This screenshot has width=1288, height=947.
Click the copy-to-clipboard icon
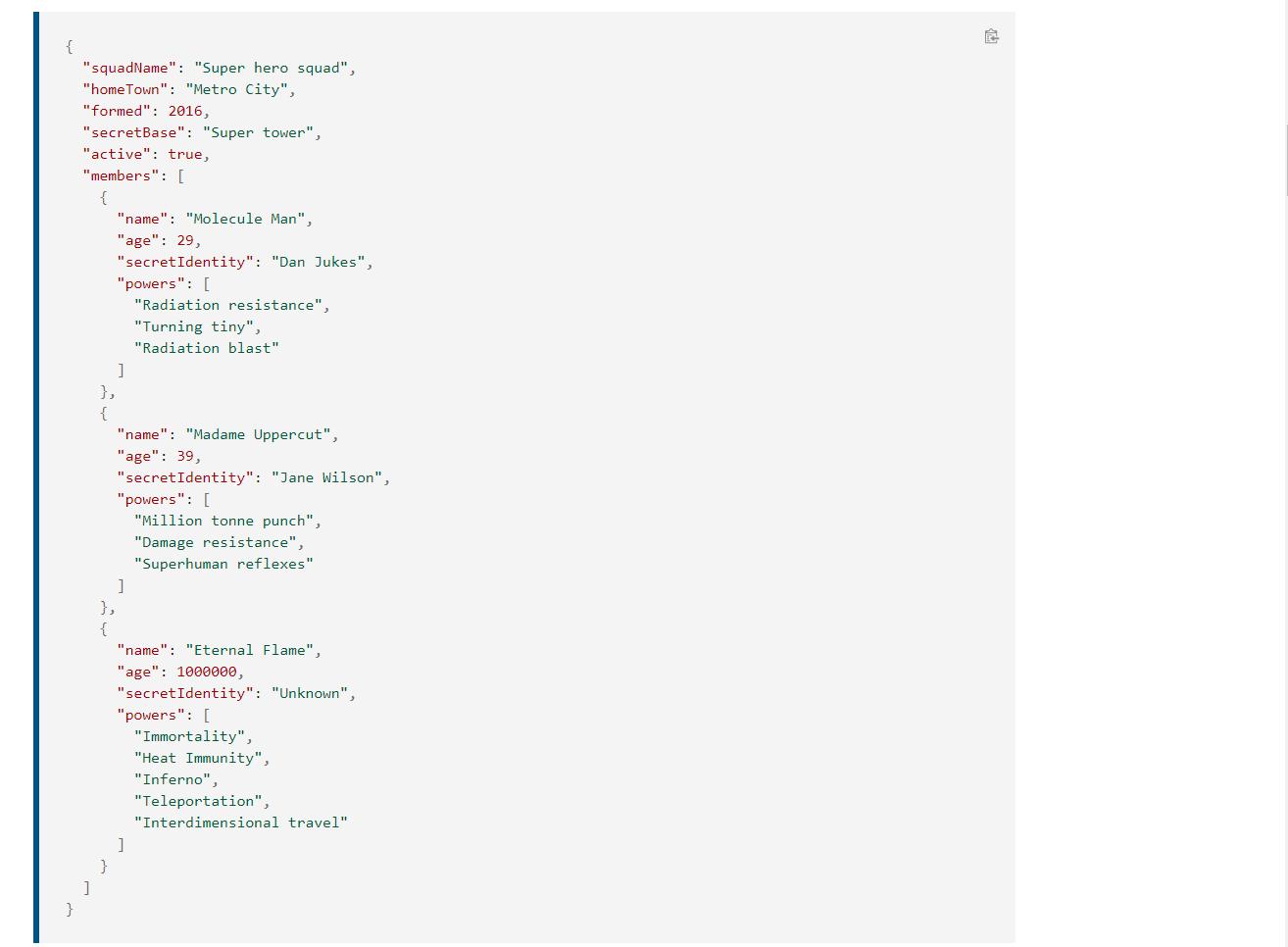[991, 36]
